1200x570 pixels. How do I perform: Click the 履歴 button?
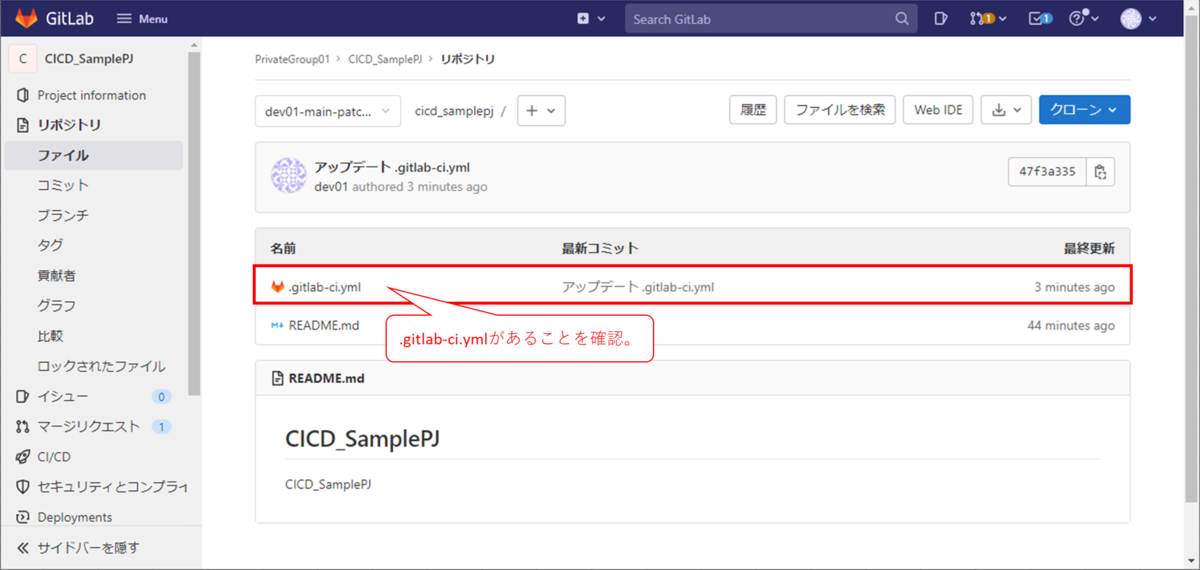pos(753,110)
